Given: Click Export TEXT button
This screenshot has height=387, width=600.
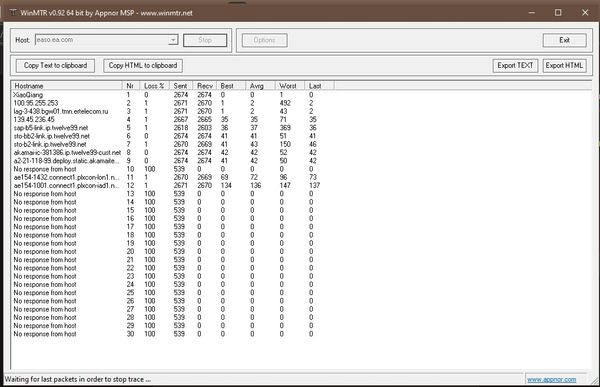Looking at the screenshot, I should [515, 65].
